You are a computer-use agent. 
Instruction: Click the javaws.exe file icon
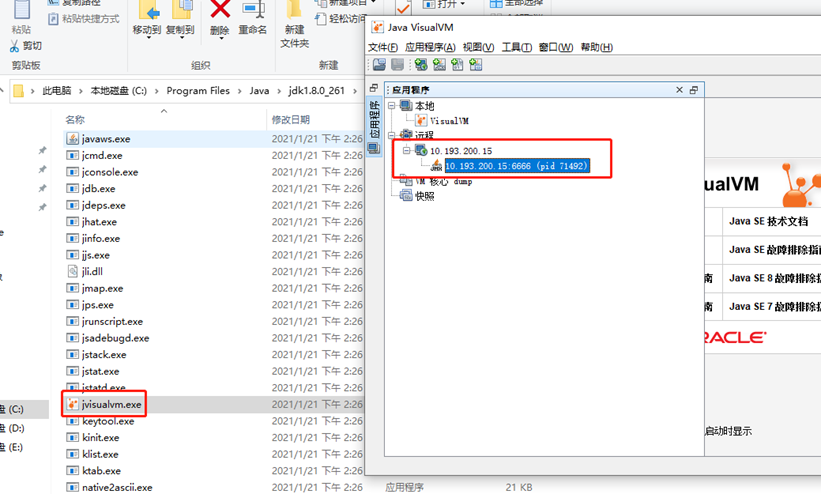(x=72, y=139)
